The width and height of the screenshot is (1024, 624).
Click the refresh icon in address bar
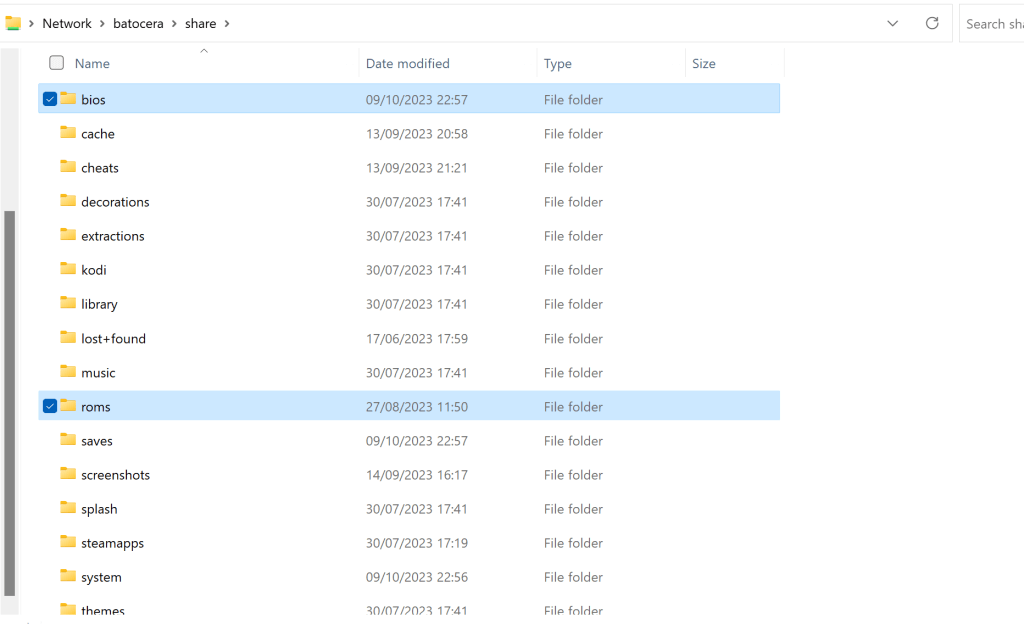932,23
